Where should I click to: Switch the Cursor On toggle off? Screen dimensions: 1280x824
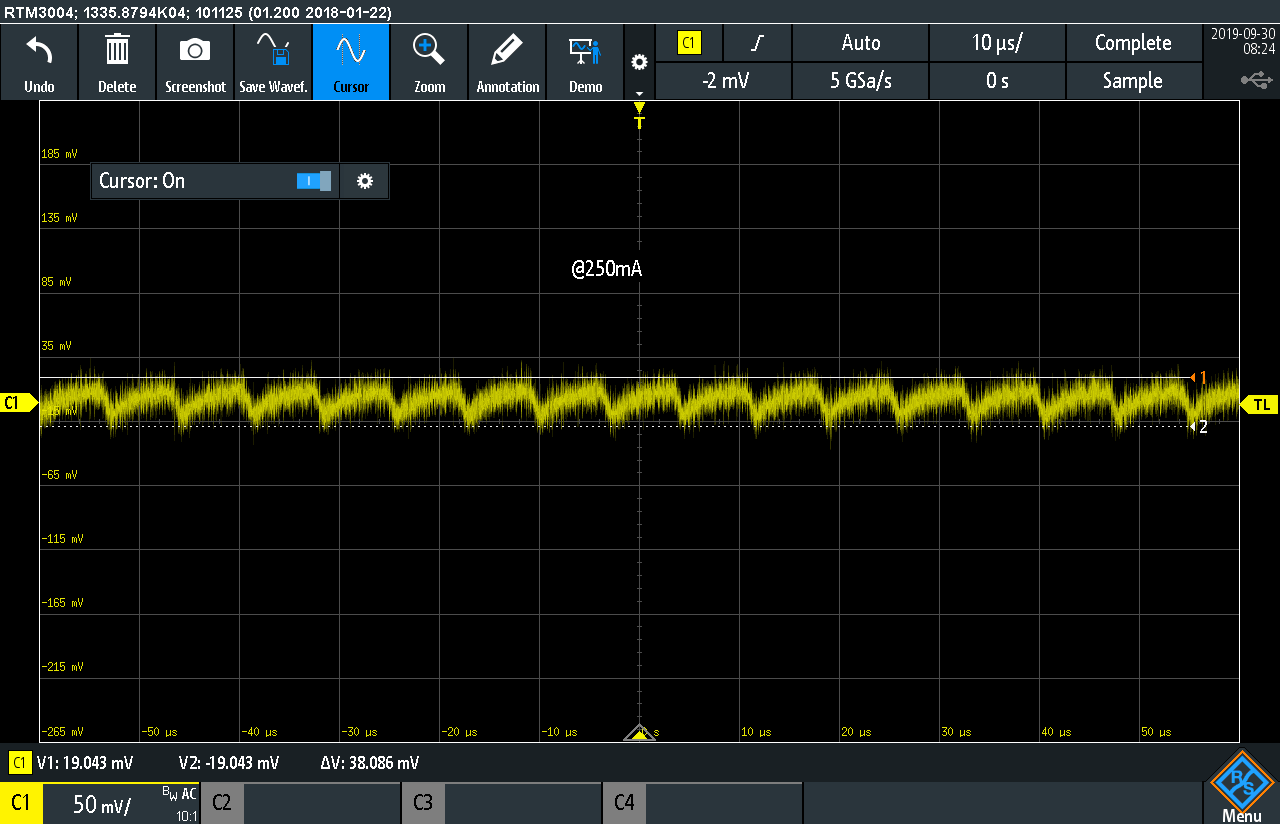[x=314, y=181]
